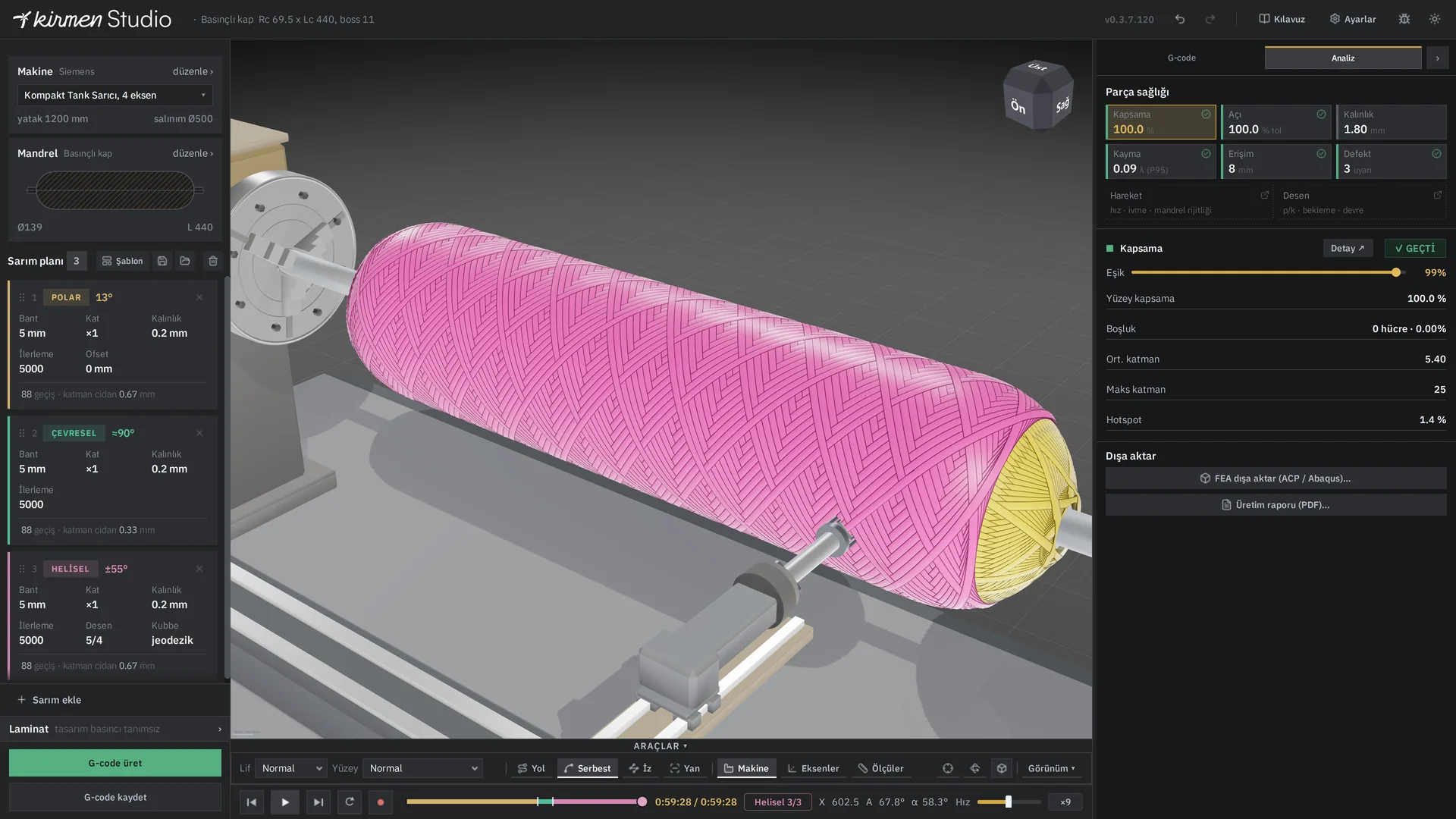
Task: Click the redo arrow icon
Action: pyautogui.click(x=1210, y=19)
